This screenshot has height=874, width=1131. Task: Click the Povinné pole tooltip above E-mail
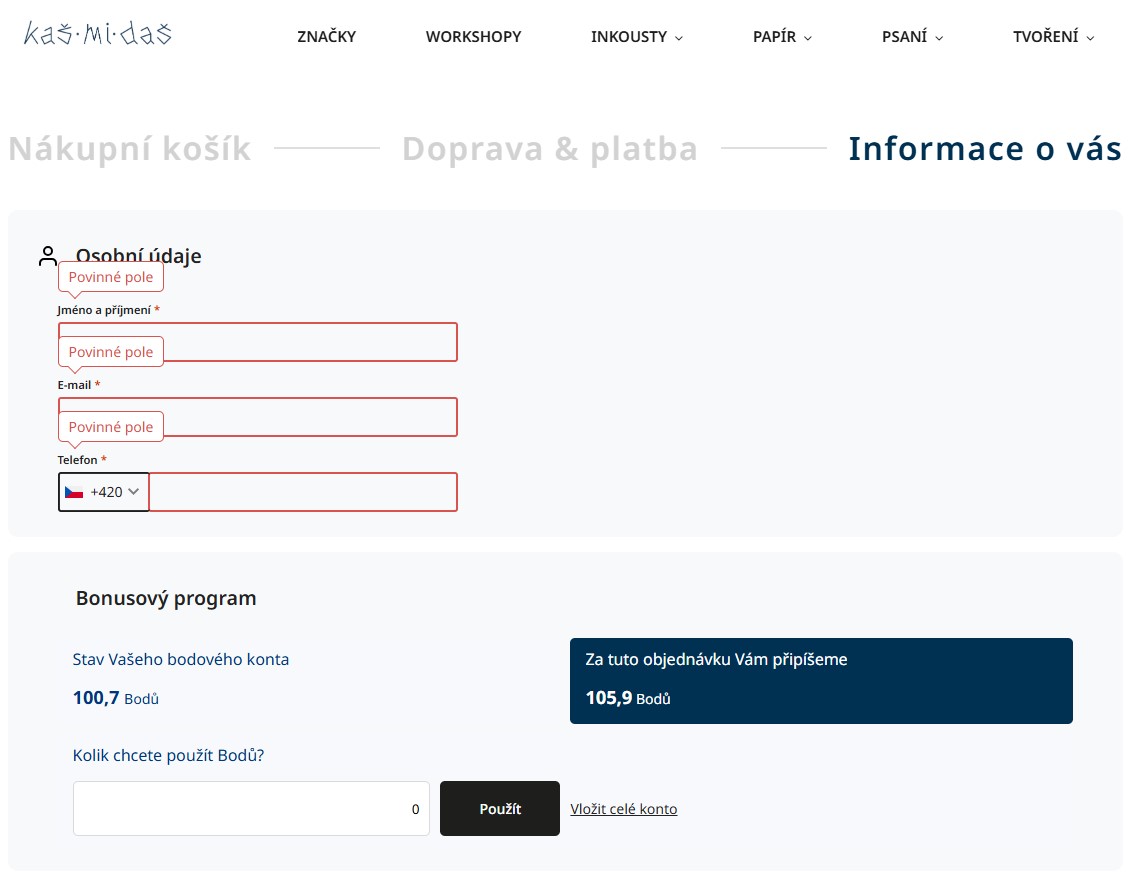[111, 352]
